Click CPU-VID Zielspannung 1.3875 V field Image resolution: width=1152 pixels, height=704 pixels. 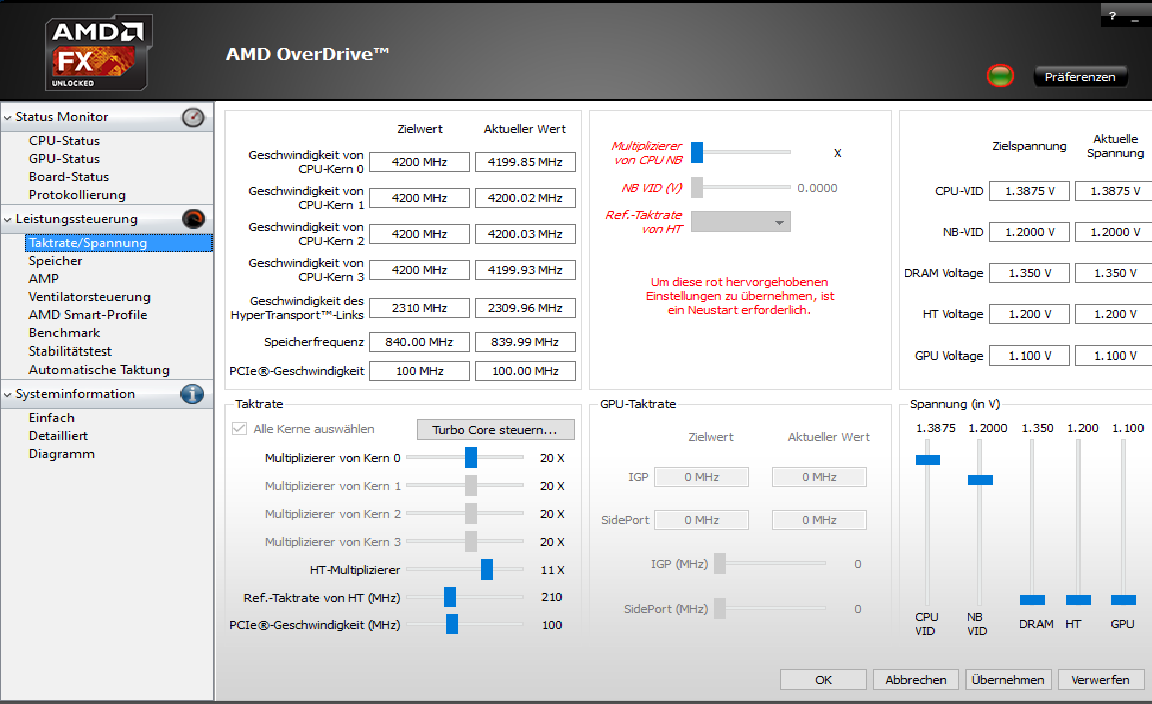(1030, 191)
